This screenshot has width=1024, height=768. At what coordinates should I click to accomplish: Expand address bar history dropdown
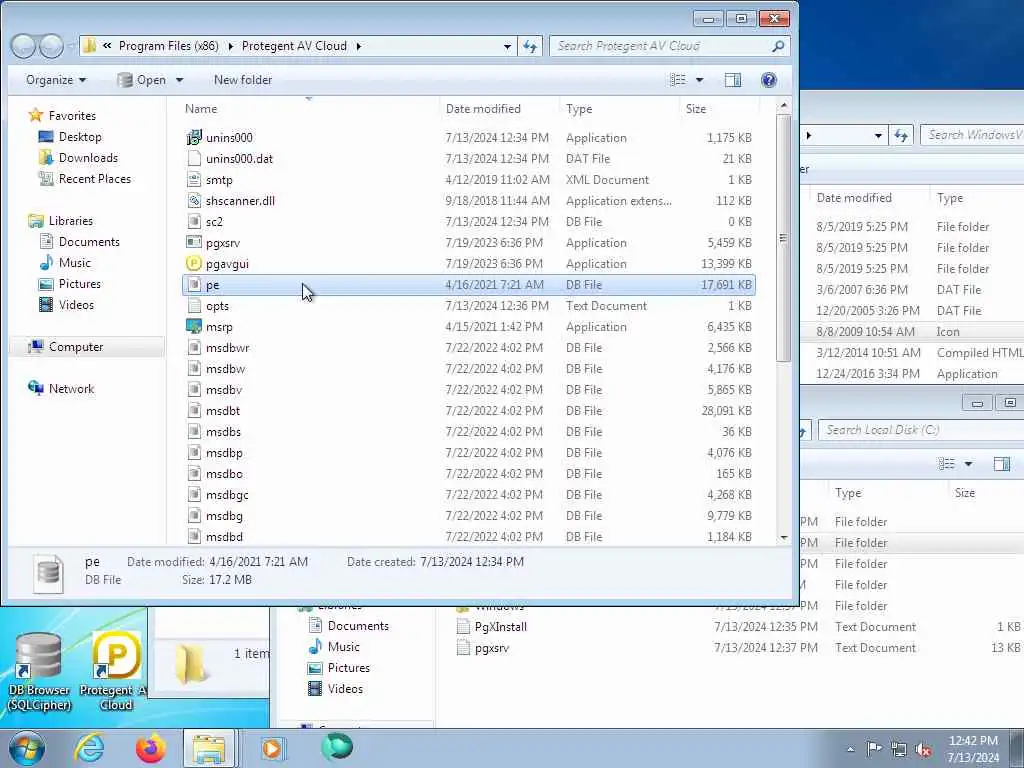pyautogui.click(x=507, y=46)
